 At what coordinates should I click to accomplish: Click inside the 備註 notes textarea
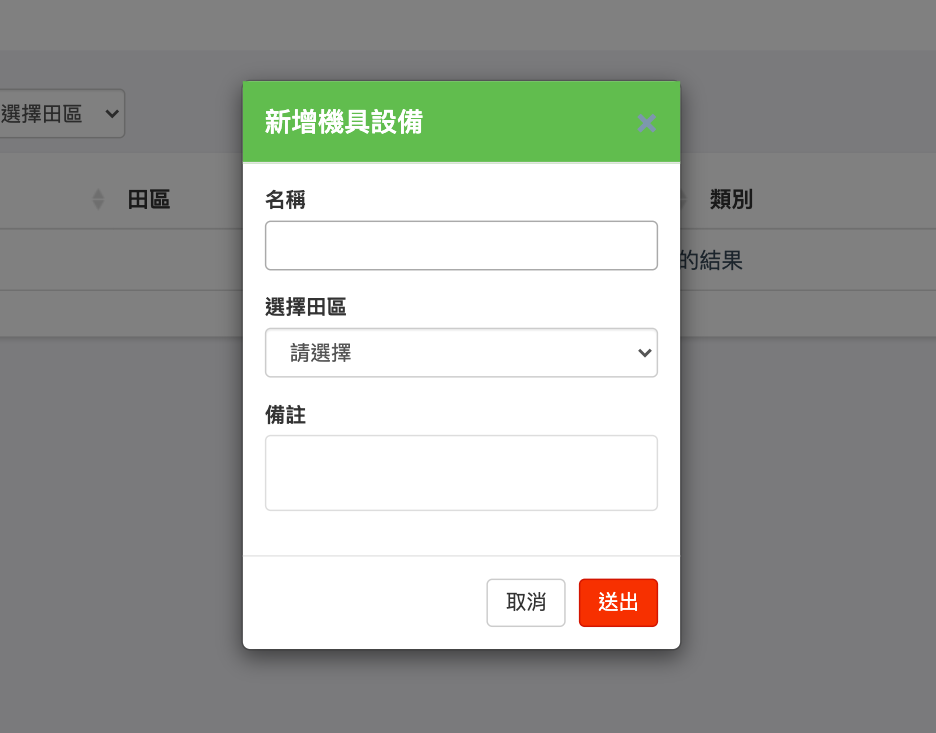[461, 470]
